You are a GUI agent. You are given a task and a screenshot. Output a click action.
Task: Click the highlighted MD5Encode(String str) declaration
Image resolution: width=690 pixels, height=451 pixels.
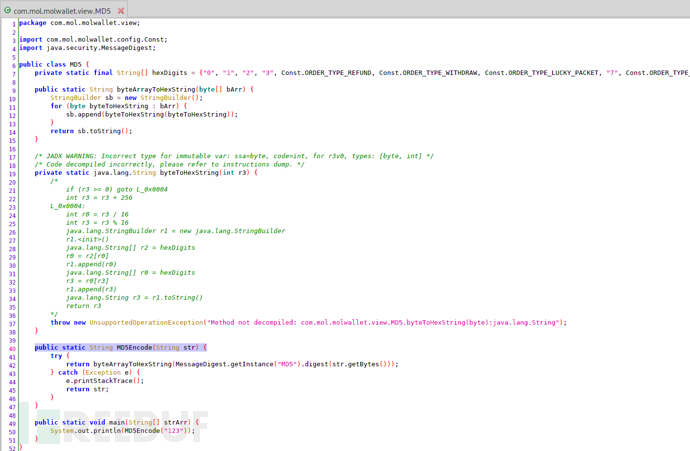pyautogui.click(x=121, y=348)
